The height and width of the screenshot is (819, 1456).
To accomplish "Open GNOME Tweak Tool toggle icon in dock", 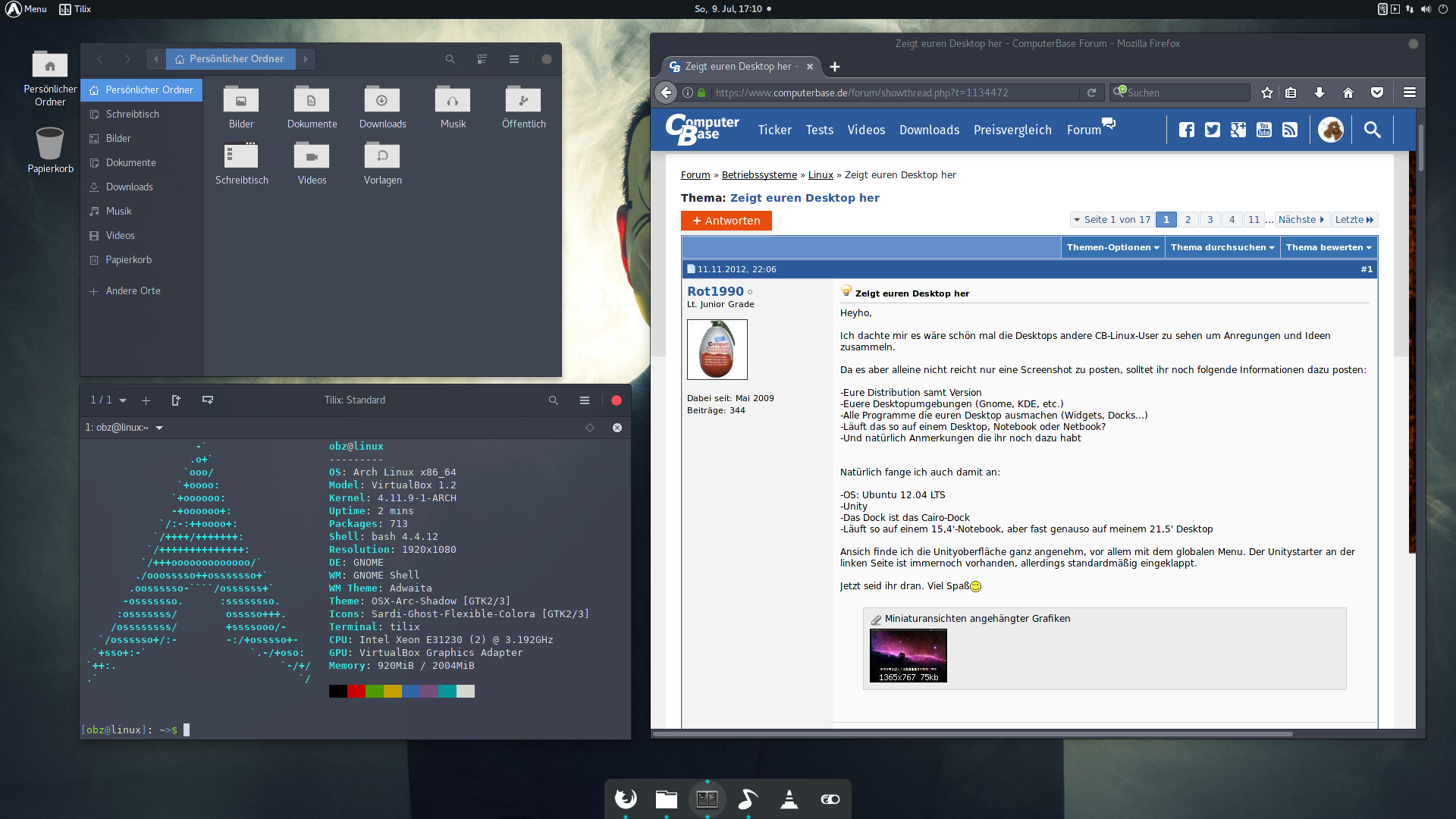I will click(830, 799).
